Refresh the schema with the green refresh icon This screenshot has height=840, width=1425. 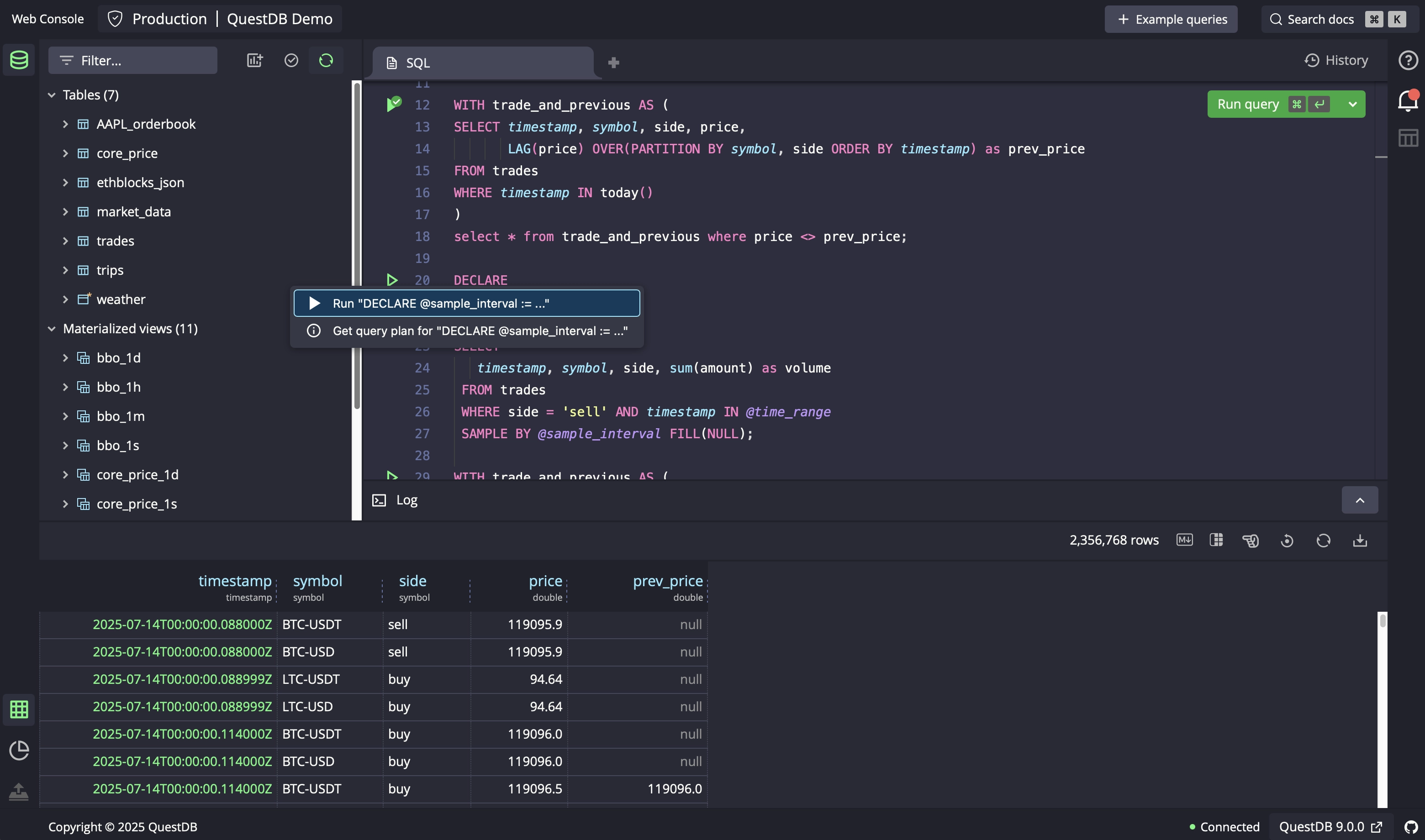(x=326, y=60)
